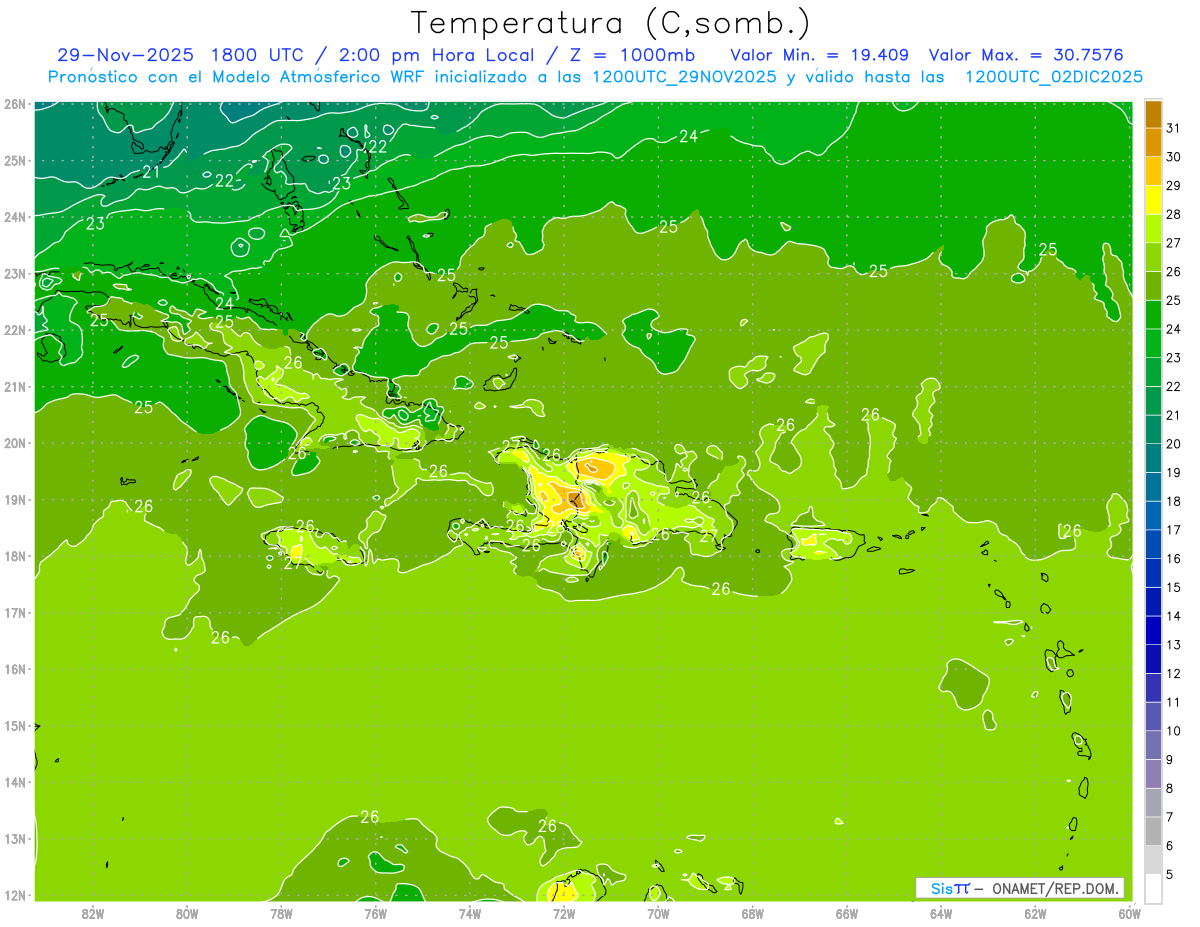Click the "16N" latitude axis label
Screen dimensions: 1200x927
click(15, 669)
